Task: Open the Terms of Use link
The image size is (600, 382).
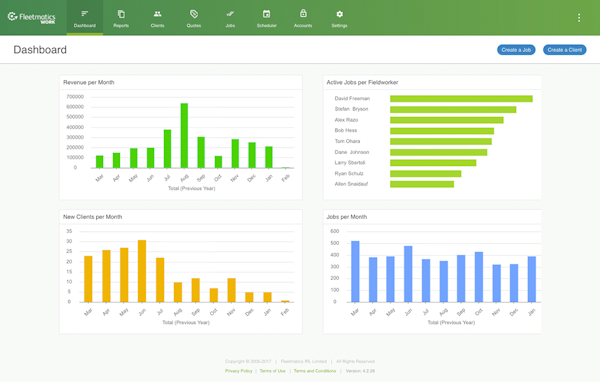Action: pyautogui.click(x=272, y=371)
